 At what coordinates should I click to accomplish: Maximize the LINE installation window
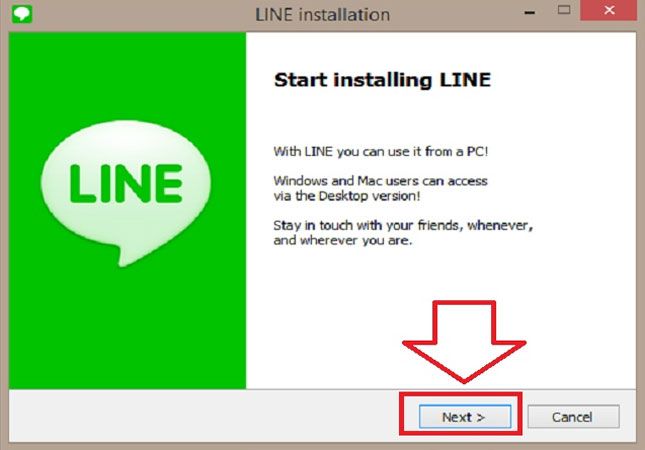click(x=564, y=10)
